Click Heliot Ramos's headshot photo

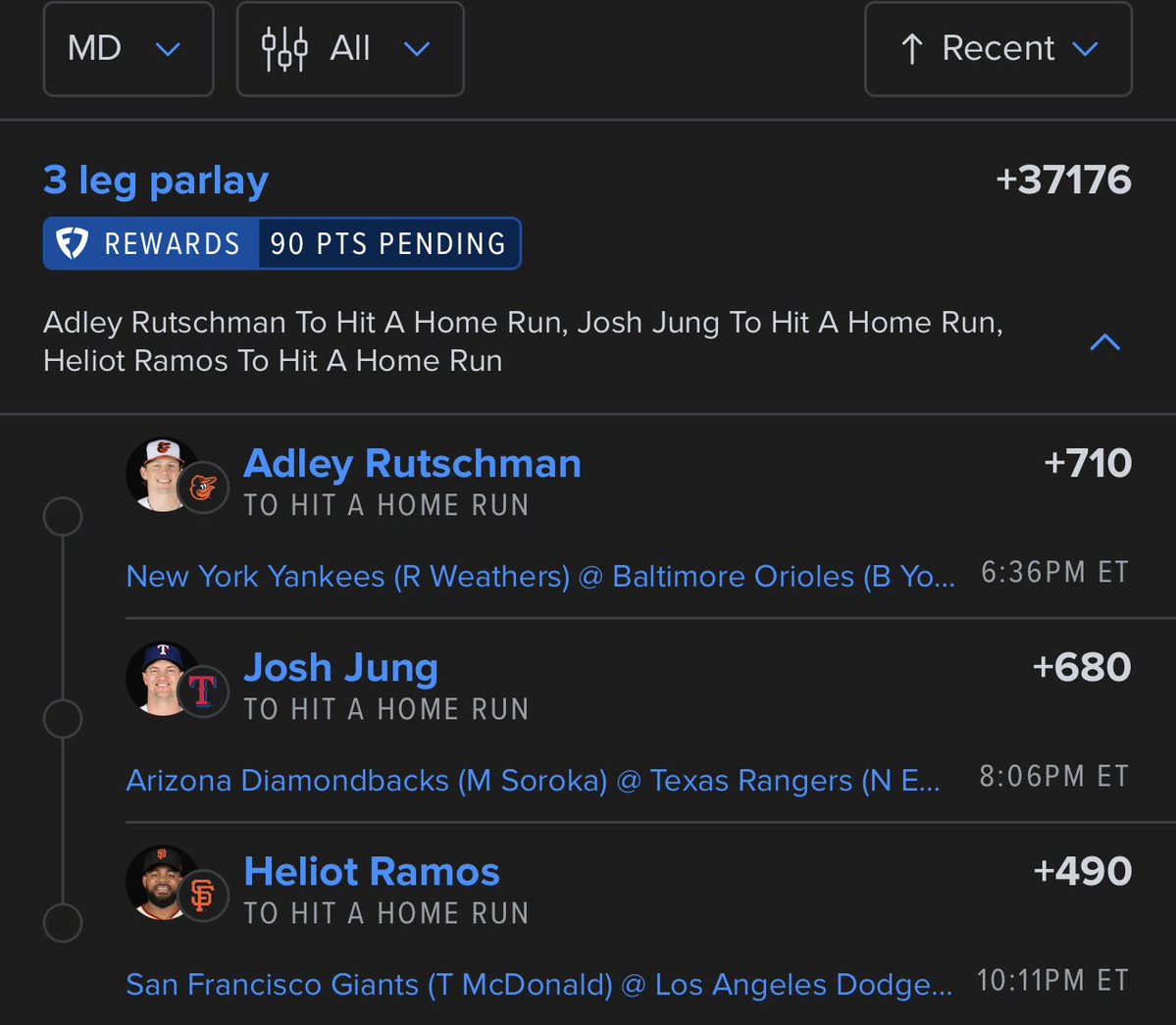[161, 883]
